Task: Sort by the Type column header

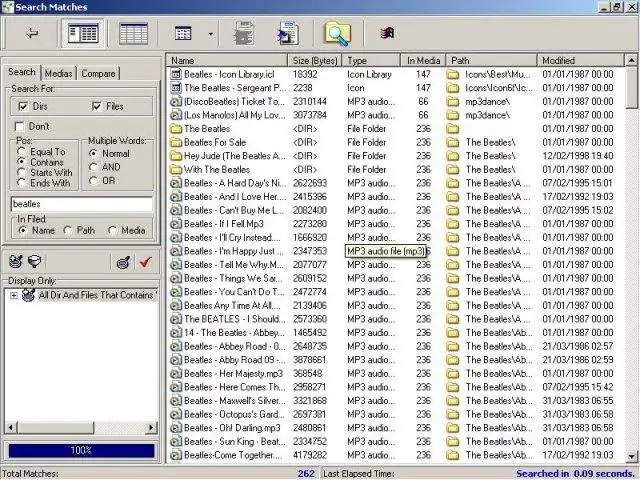Action: [371, 60]
